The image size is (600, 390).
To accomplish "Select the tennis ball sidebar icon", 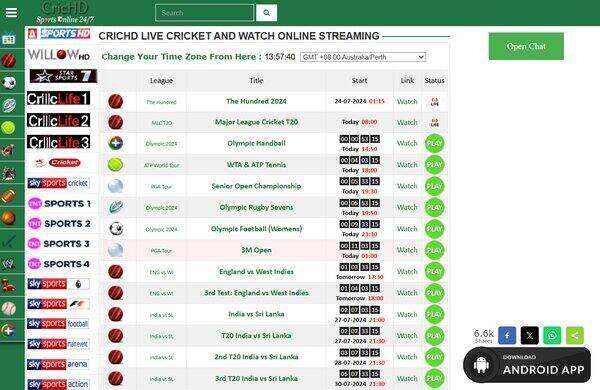I will 8,127.
